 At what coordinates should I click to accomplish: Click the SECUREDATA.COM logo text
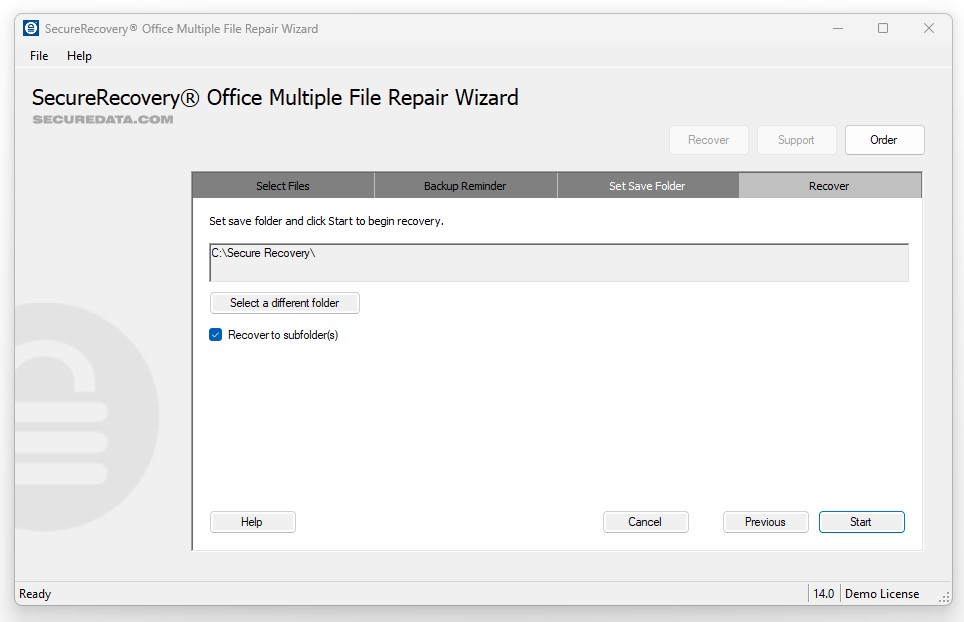pyautogui.click(x=103, y=119)
